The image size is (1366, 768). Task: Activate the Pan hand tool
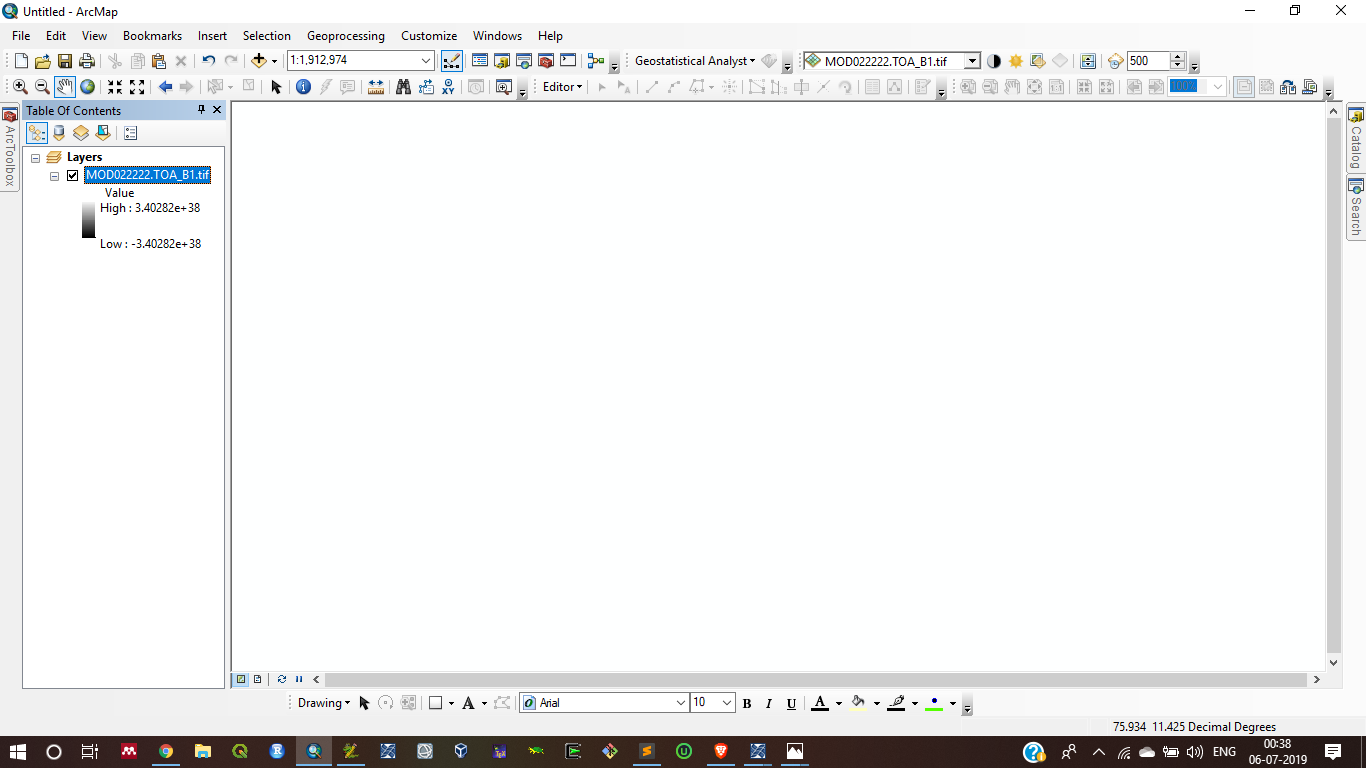pos(65,87)
